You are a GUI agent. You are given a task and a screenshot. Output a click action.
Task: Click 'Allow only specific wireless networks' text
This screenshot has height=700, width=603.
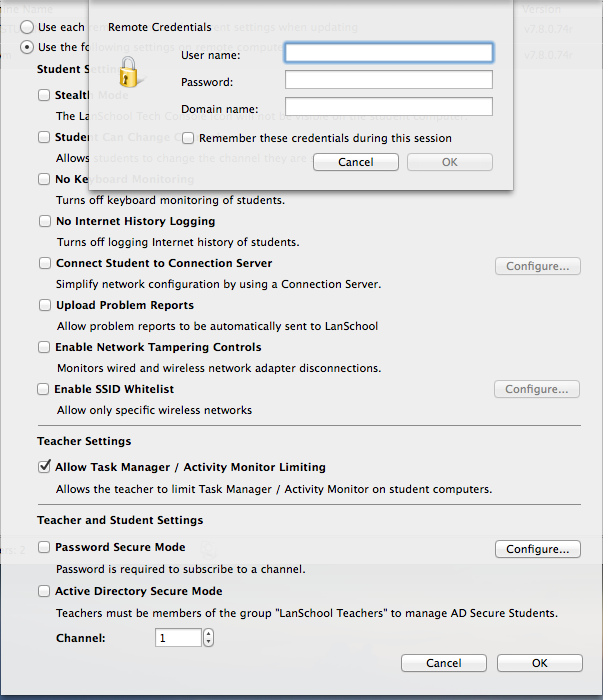154,410
